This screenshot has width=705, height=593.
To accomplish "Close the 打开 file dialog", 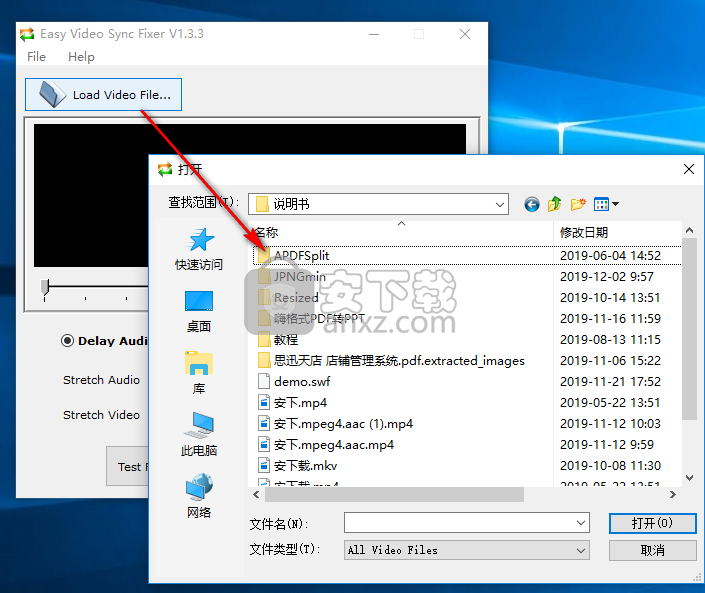I will (688, 169).
